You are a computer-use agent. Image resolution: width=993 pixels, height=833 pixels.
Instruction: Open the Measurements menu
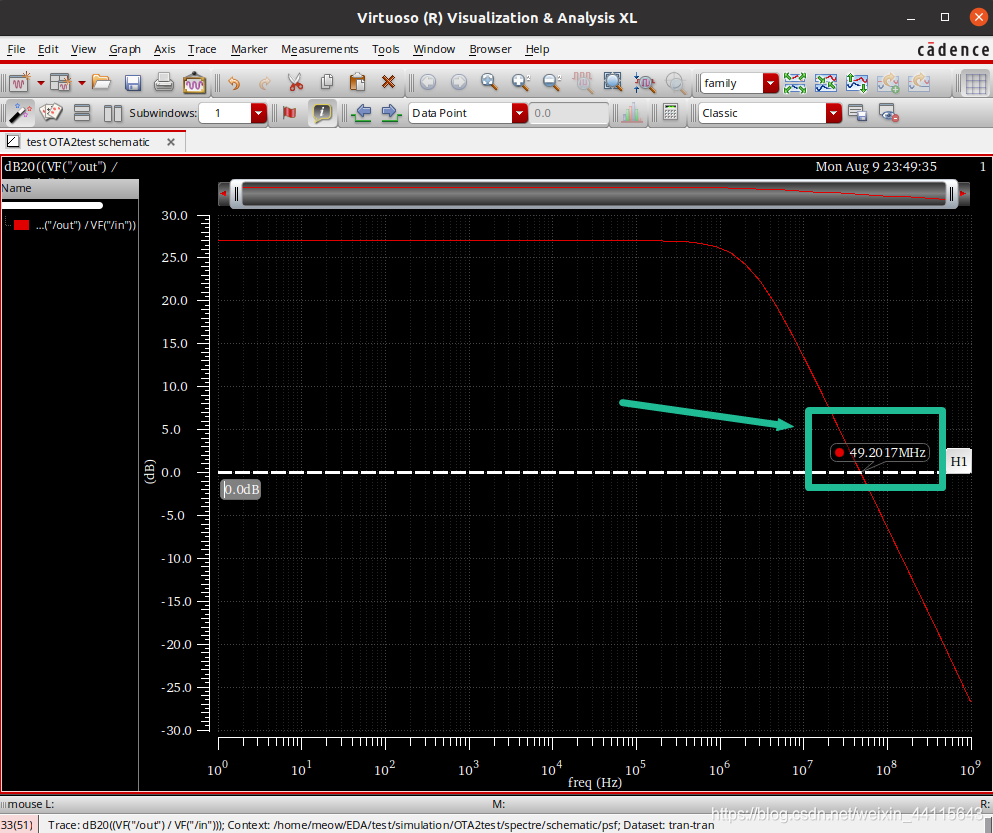click(319, 49)
